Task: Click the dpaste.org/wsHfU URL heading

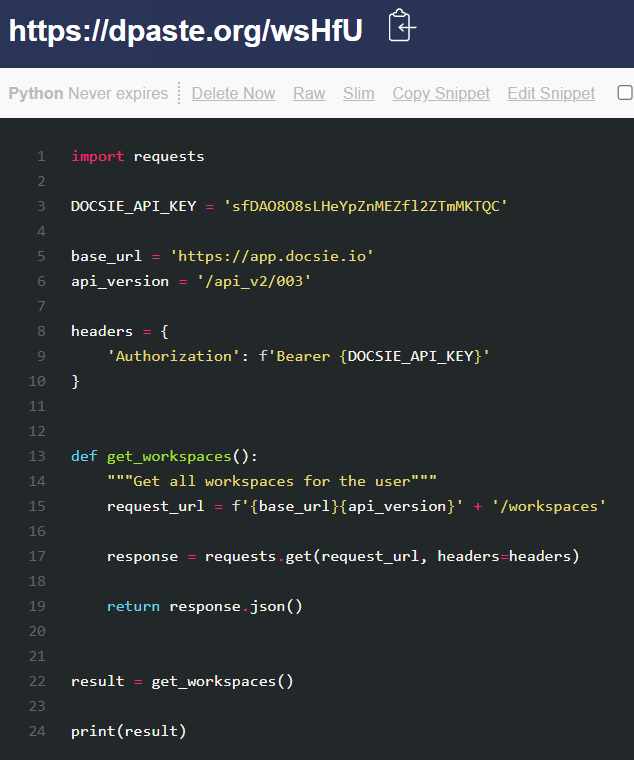Action: [x=186, y=30]
